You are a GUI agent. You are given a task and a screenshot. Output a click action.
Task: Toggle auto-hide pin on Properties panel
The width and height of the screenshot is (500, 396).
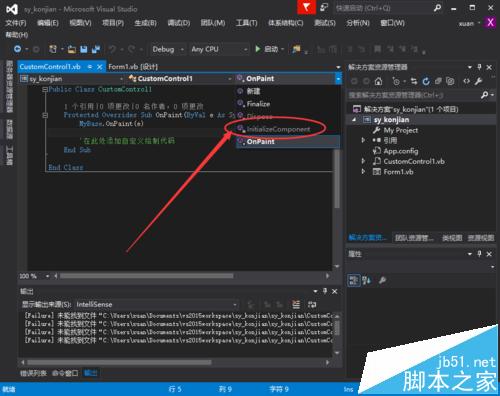pyautogui.click(x=479, y=254)
